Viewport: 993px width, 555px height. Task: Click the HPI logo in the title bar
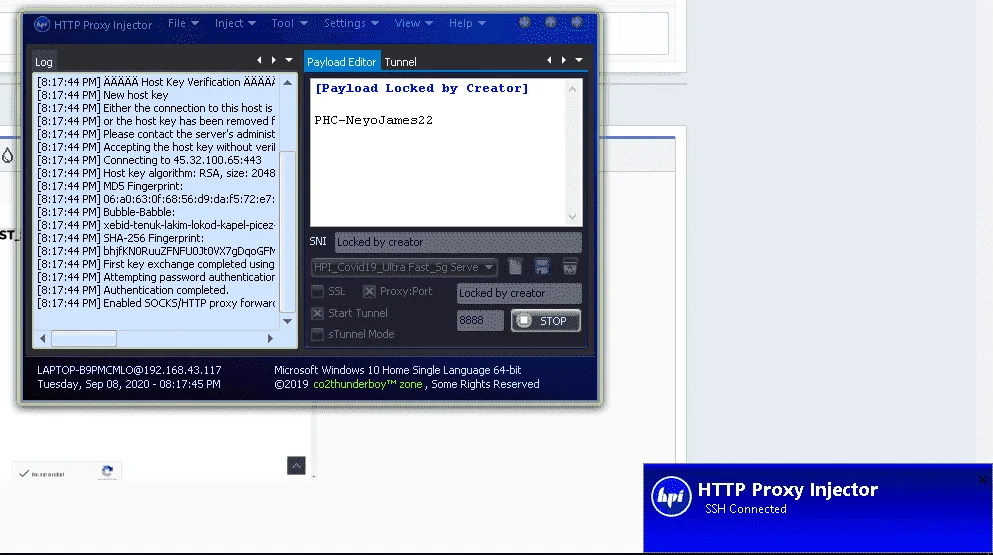tap(42, 24)
